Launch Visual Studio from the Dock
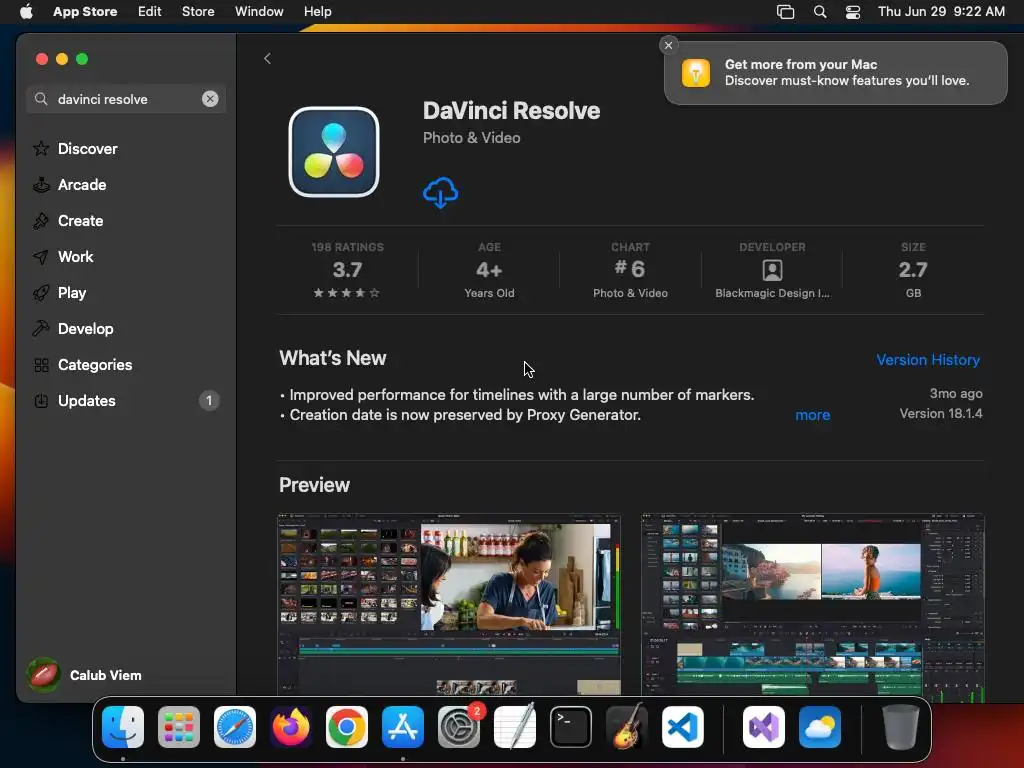Viewport: 1024px width, 768px height. (x=763, y=727)
